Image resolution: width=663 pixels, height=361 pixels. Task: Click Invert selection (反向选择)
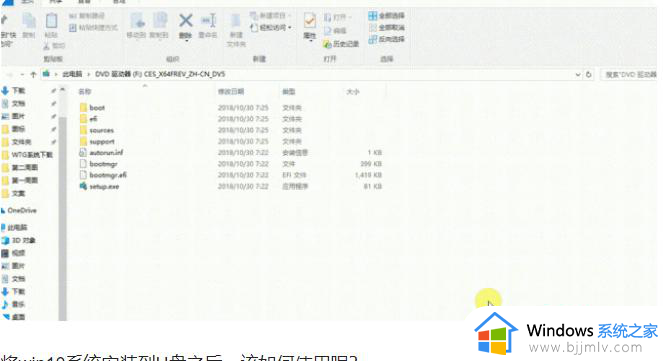tap(386, 39)
